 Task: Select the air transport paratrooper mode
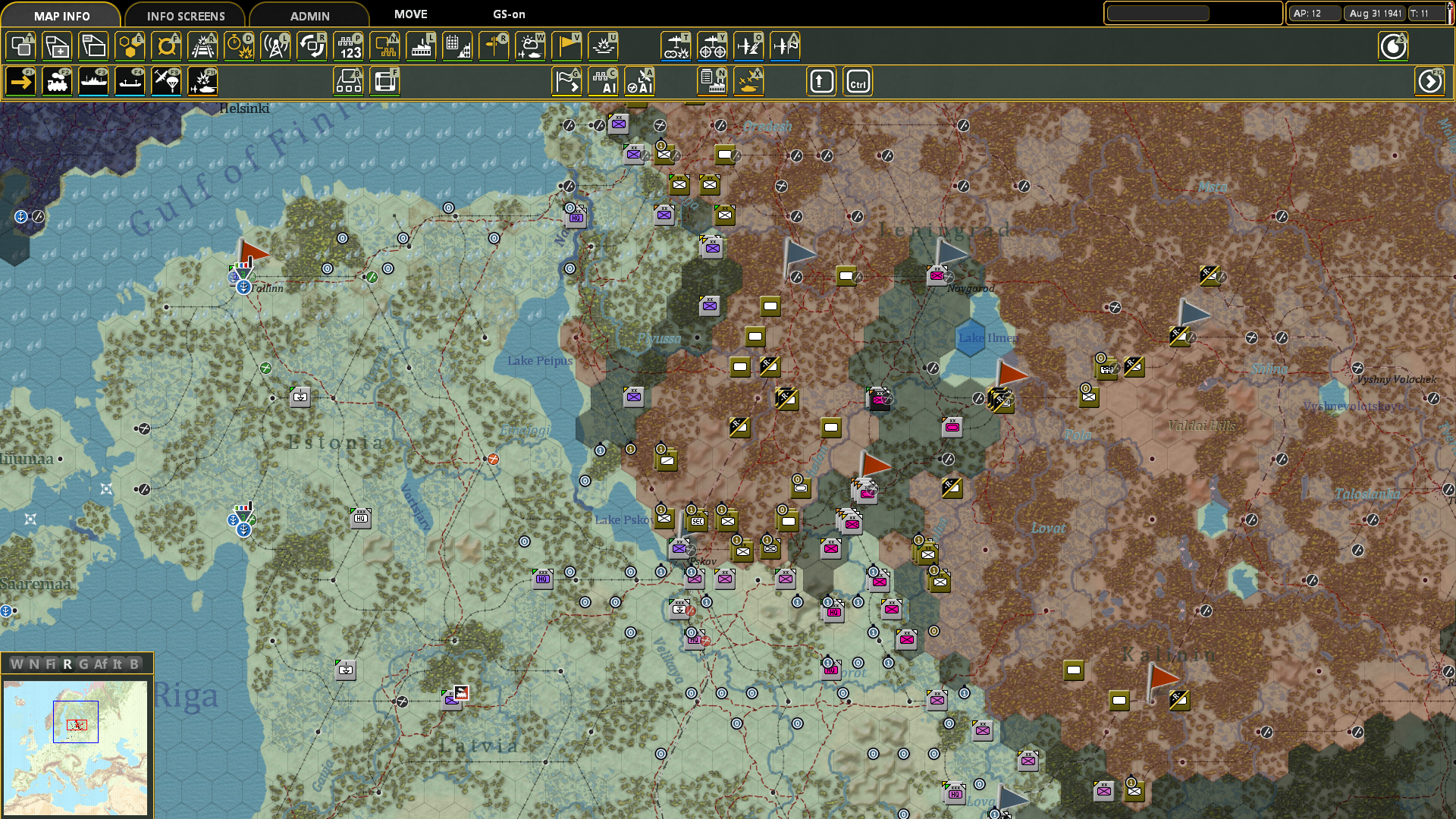click(166, 82)
